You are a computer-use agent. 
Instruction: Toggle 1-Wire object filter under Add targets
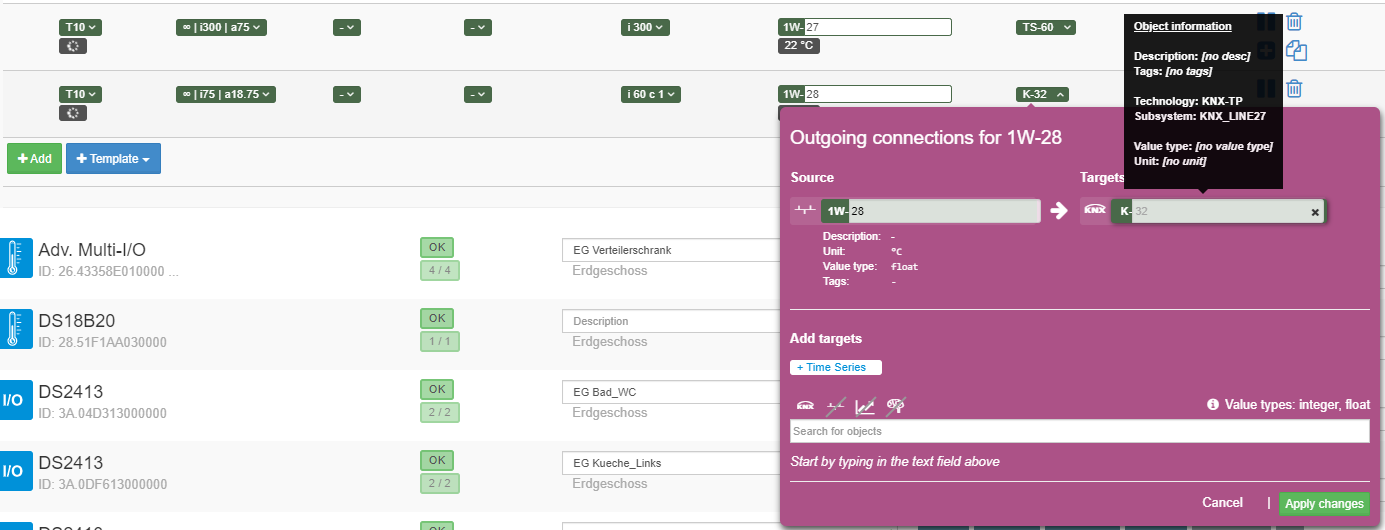click(835, 405)
